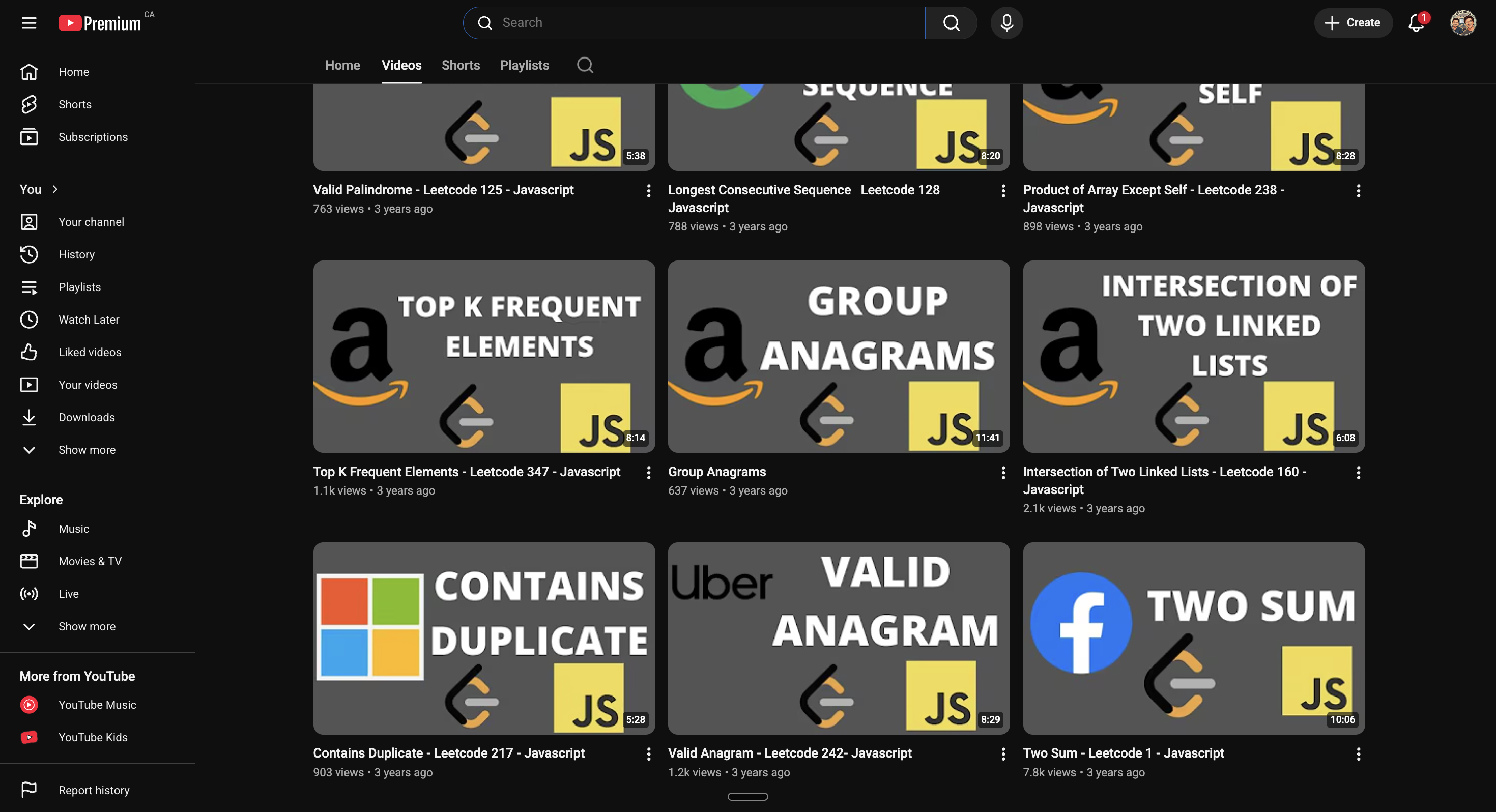Open the account avatar menu
This screenshot has height=812, width=1496.
pos(1462,23)
